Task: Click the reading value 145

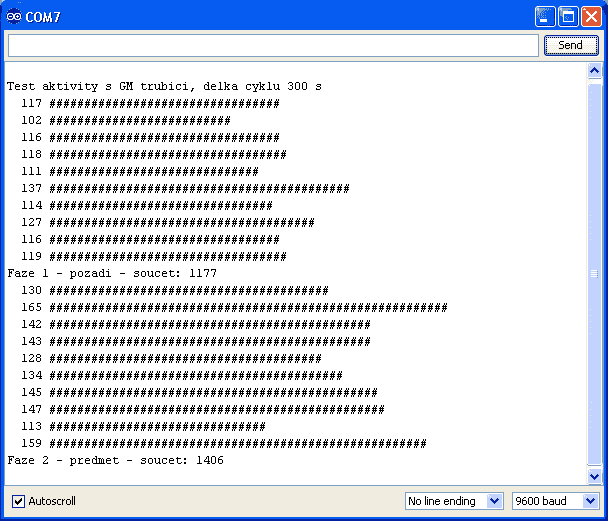Action: tap(31, 392)
